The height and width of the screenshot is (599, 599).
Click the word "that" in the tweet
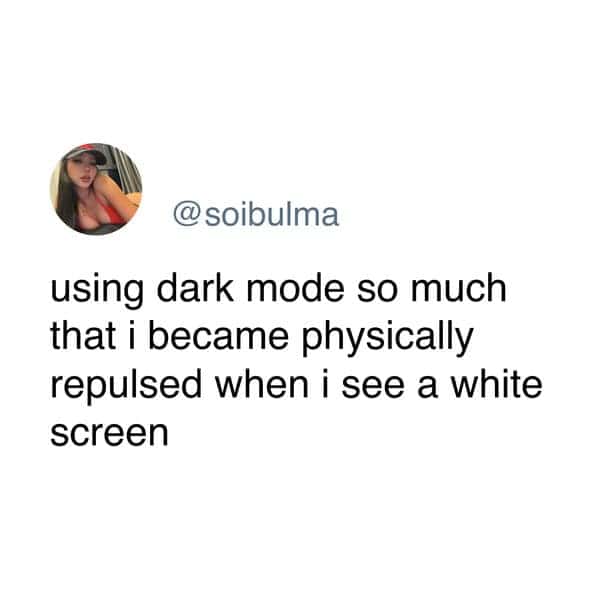83,336
